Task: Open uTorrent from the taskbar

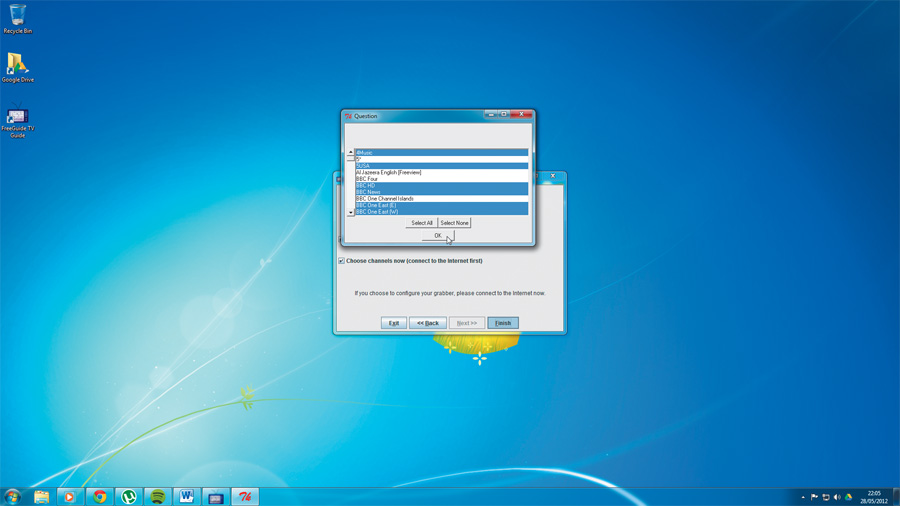Action: coord(129,496)
